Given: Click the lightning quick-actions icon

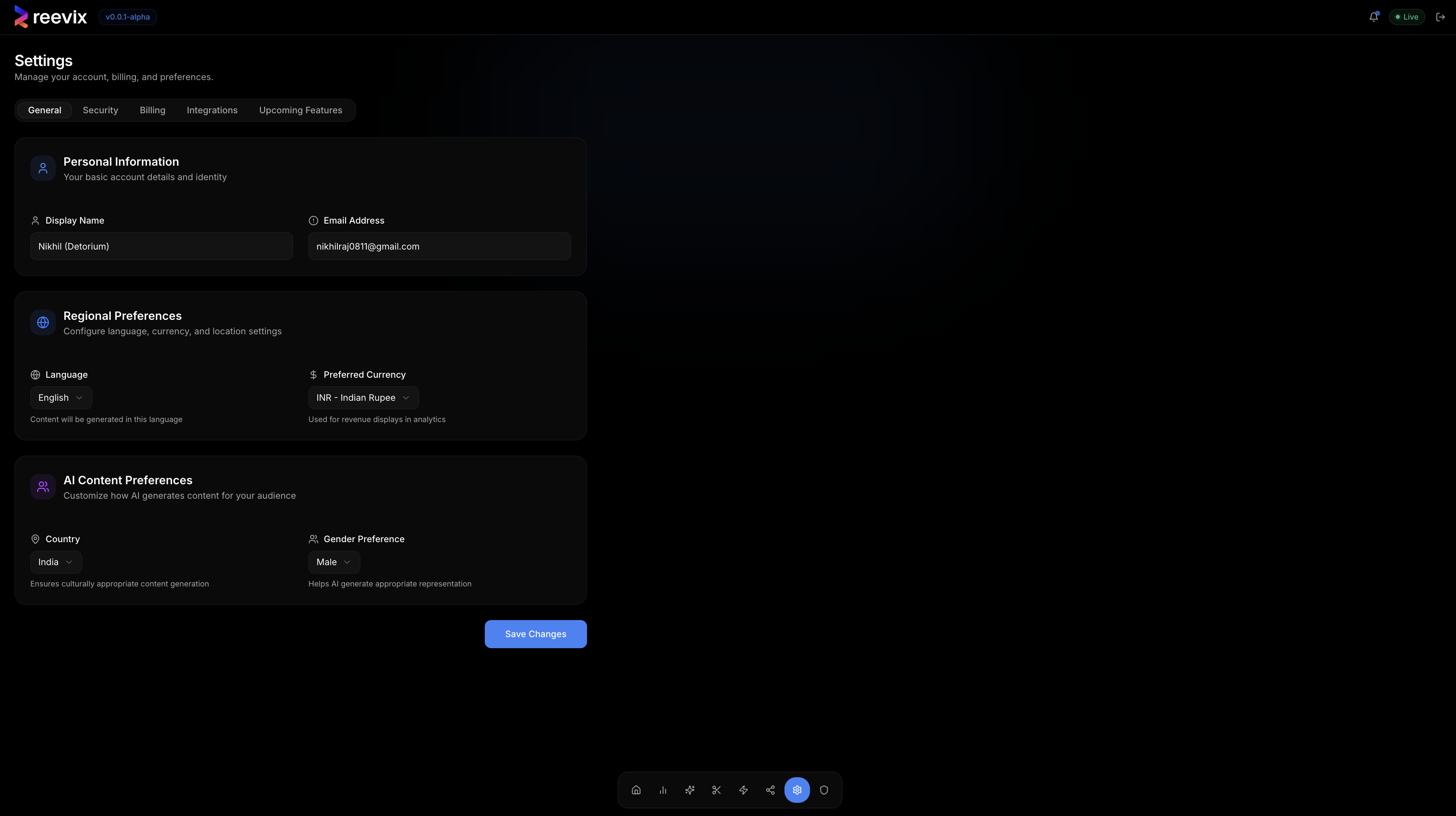Looking at the screenshot, I should pyautogui.click(x=743, y=790).
